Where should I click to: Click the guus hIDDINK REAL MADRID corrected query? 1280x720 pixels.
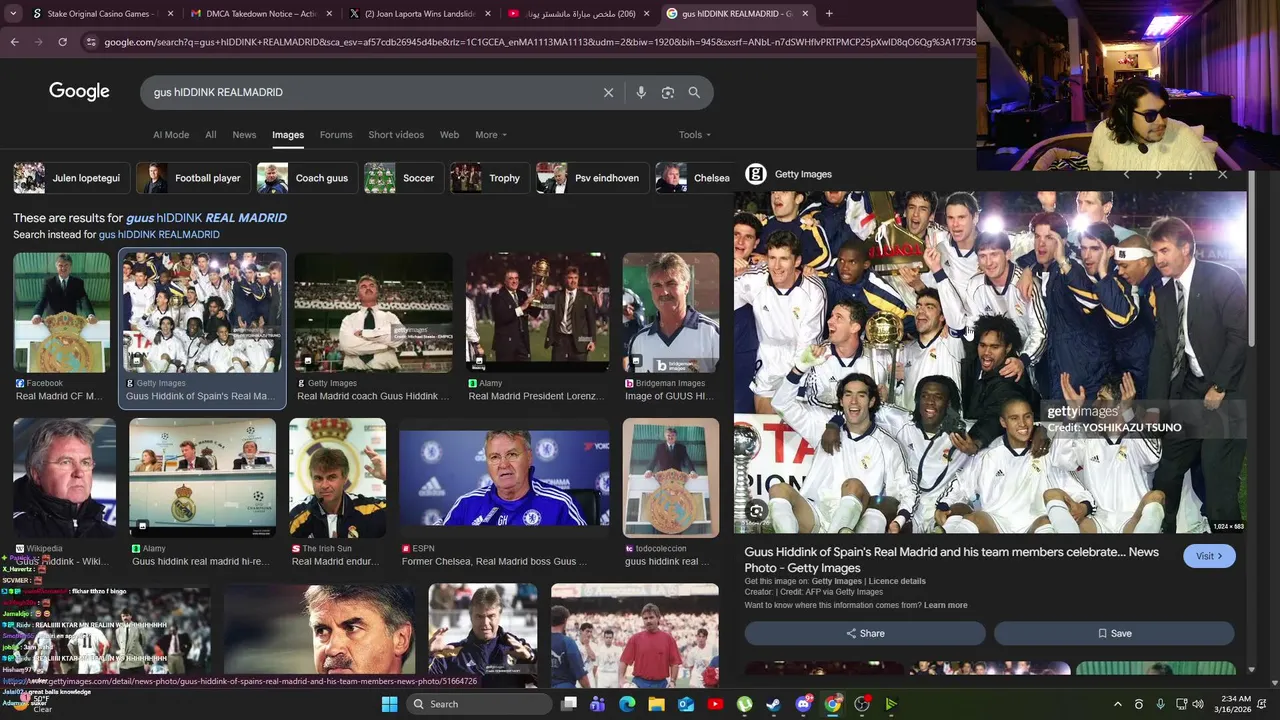pos(206,217)
